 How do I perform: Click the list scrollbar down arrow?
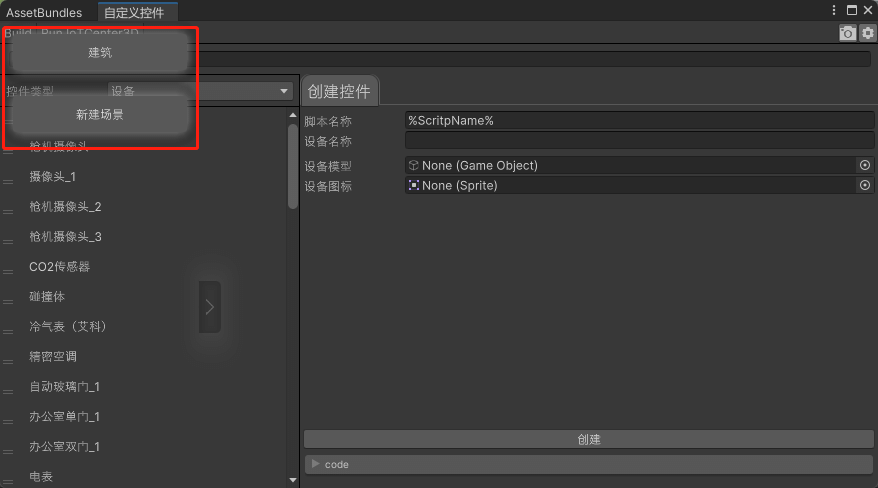click(292, 480)
